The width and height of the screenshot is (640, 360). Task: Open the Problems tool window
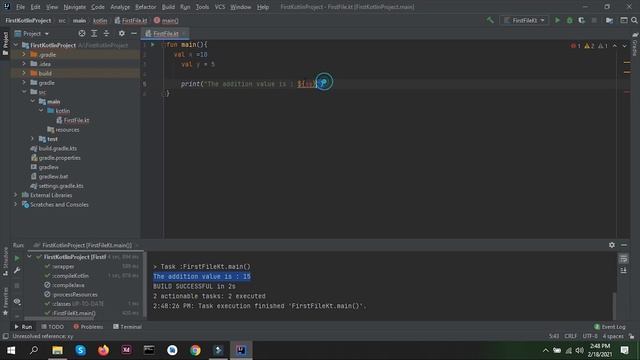click(88, 327)
